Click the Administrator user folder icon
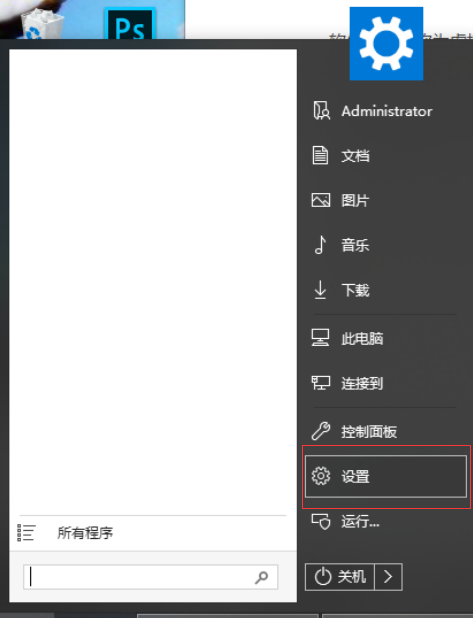Screen dimensions: 473x618 tap(321, 111)
